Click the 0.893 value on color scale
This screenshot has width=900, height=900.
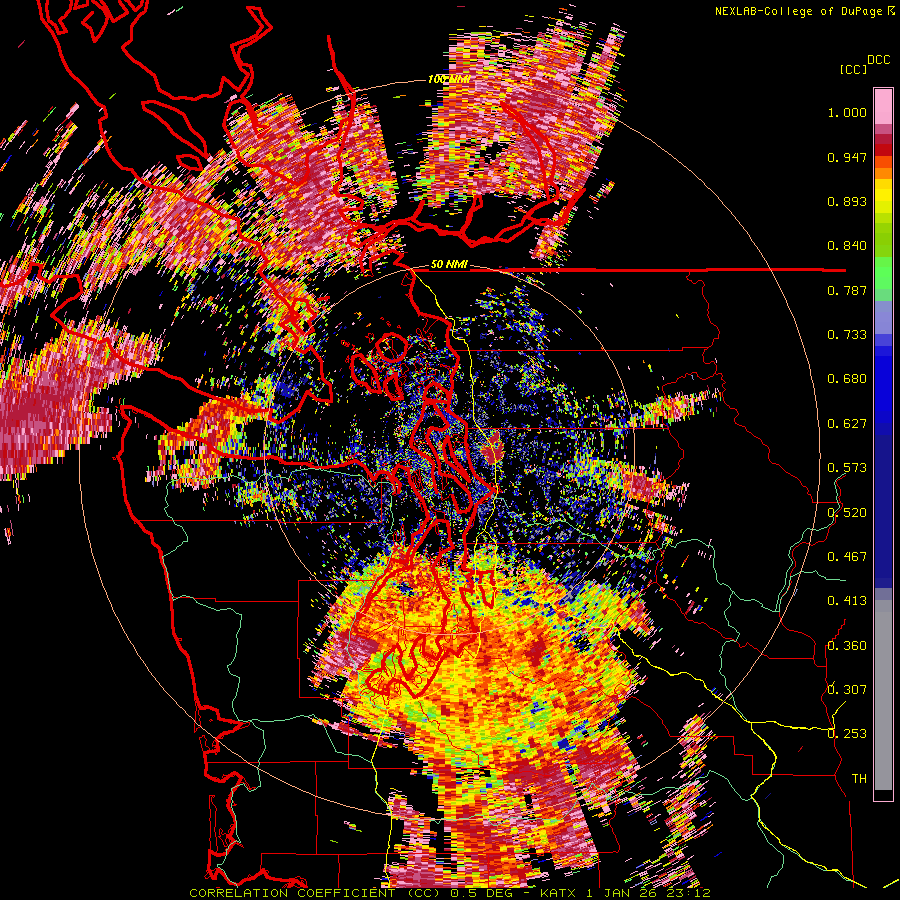coord(847,201)
